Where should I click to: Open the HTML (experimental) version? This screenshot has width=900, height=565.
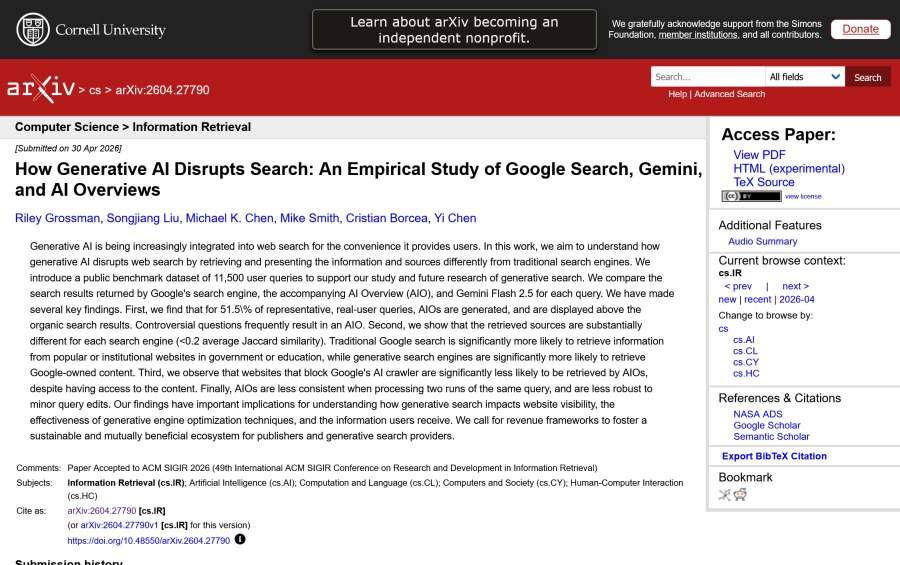tap(789, 169)
